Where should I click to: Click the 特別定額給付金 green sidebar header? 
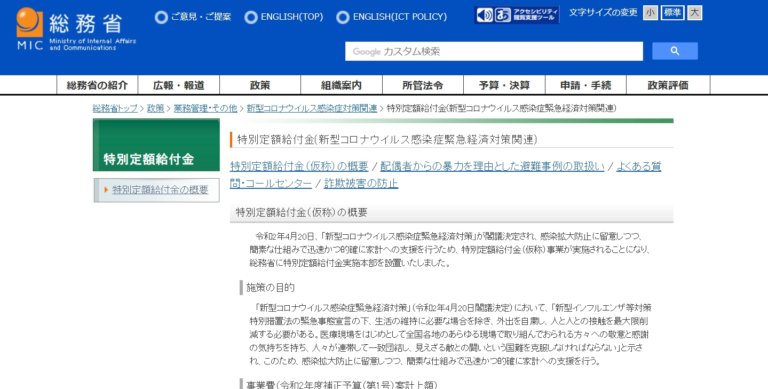click(x=156, y=146)
